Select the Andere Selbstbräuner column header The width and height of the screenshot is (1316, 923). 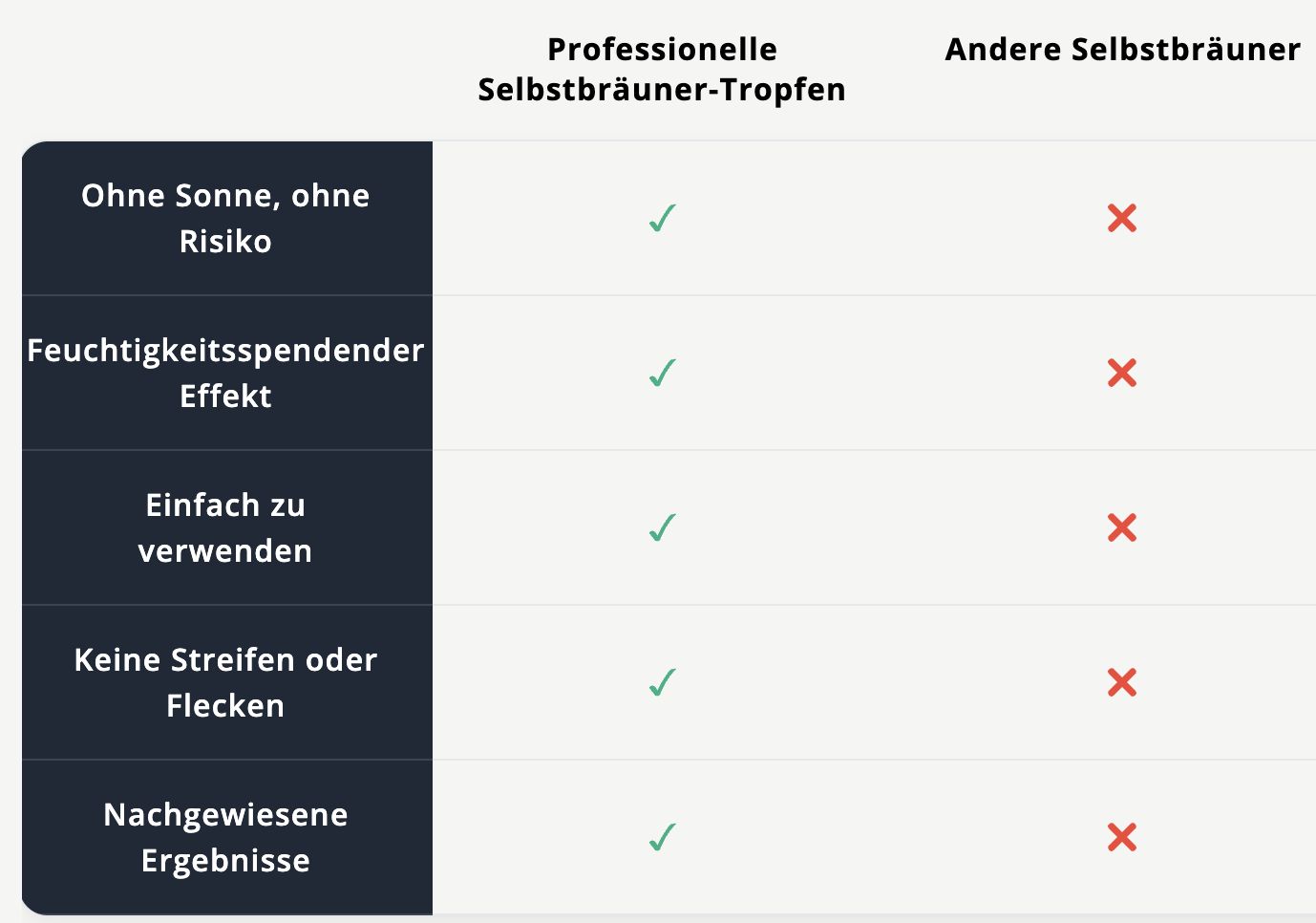pyautogui.click(x=1122, y=50)
